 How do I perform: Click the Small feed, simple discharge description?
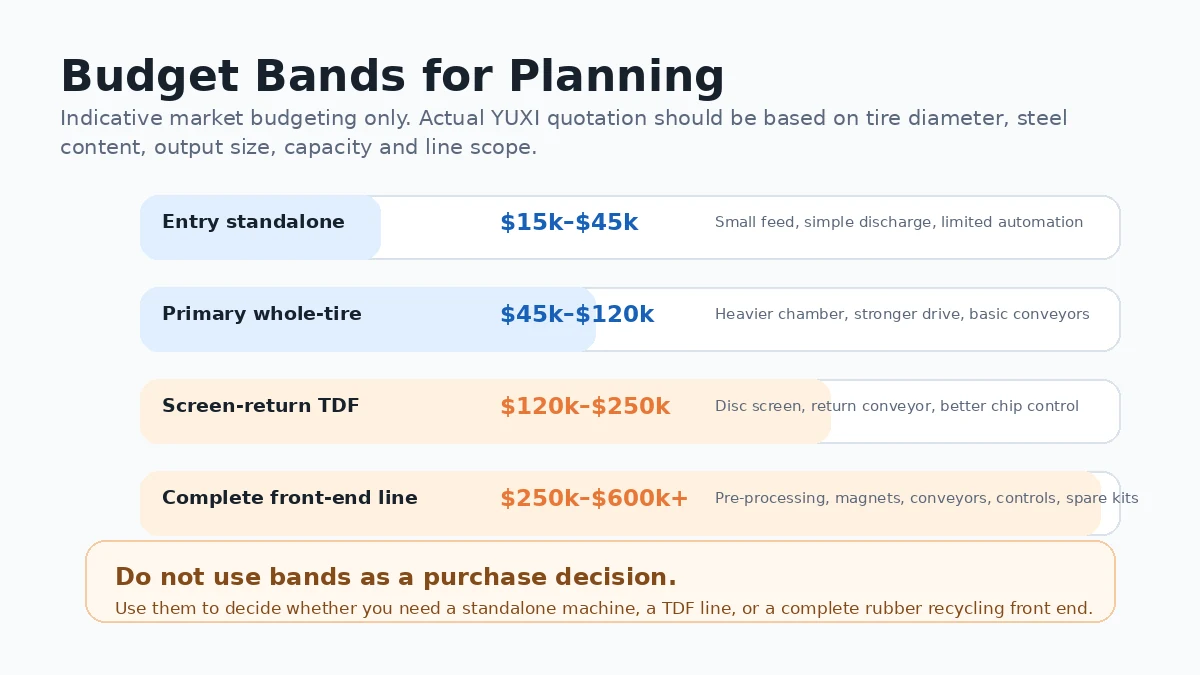pyautogui.click(x=899, y=222)
